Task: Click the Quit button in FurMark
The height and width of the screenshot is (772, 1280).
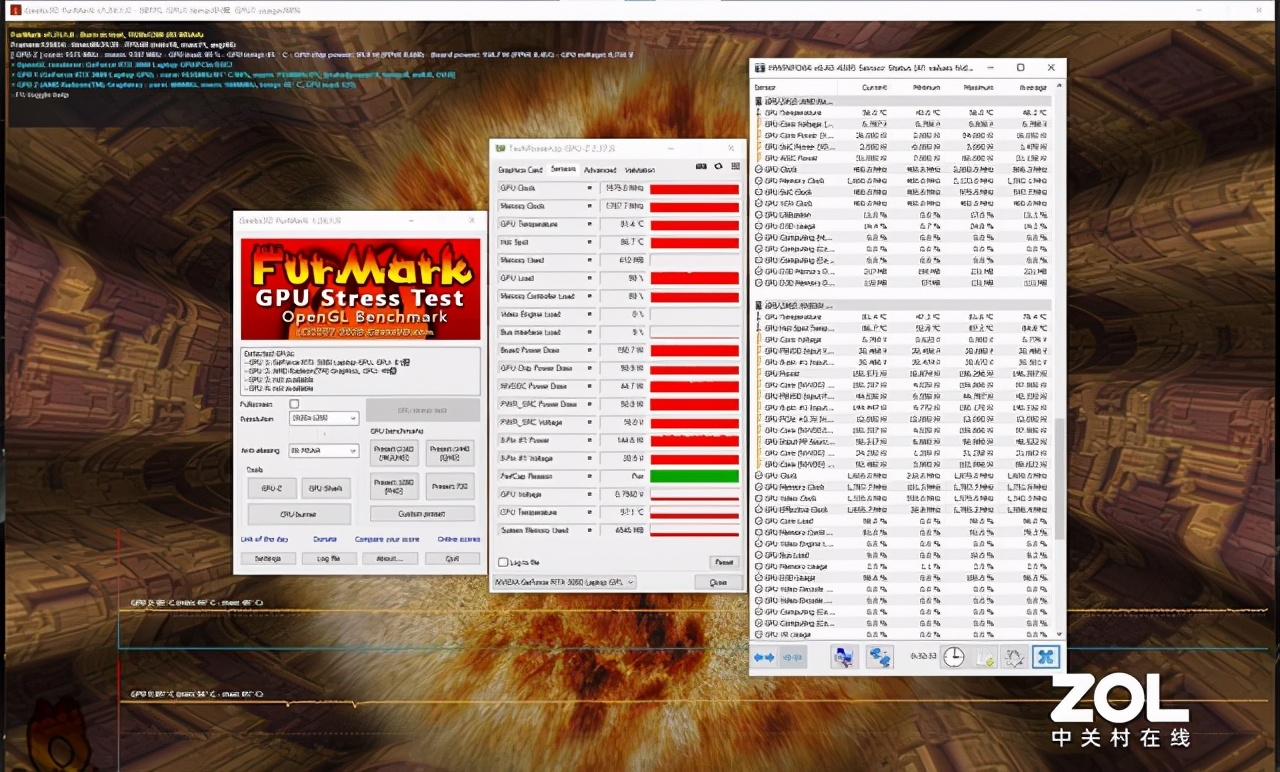Action: tap(452, 559)
